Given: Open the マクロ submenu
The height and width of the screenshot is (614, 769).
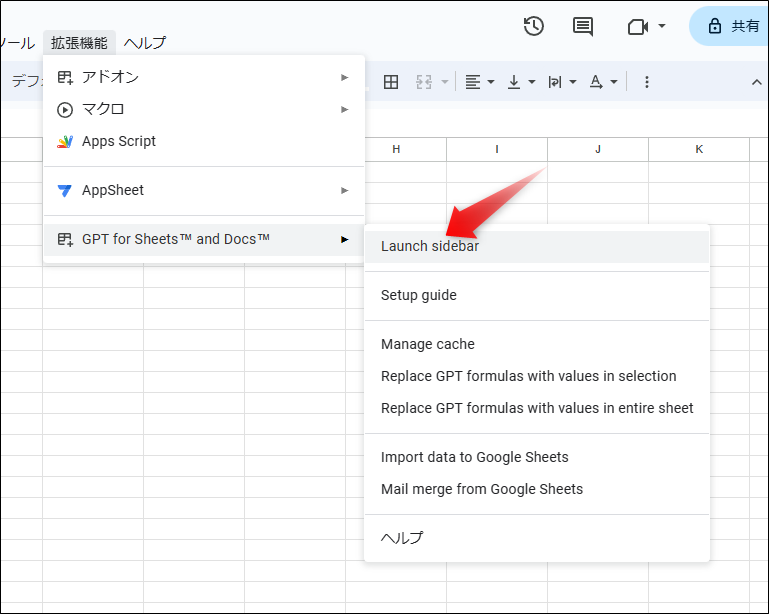Looking at the screenshot, I should (204, 109).
